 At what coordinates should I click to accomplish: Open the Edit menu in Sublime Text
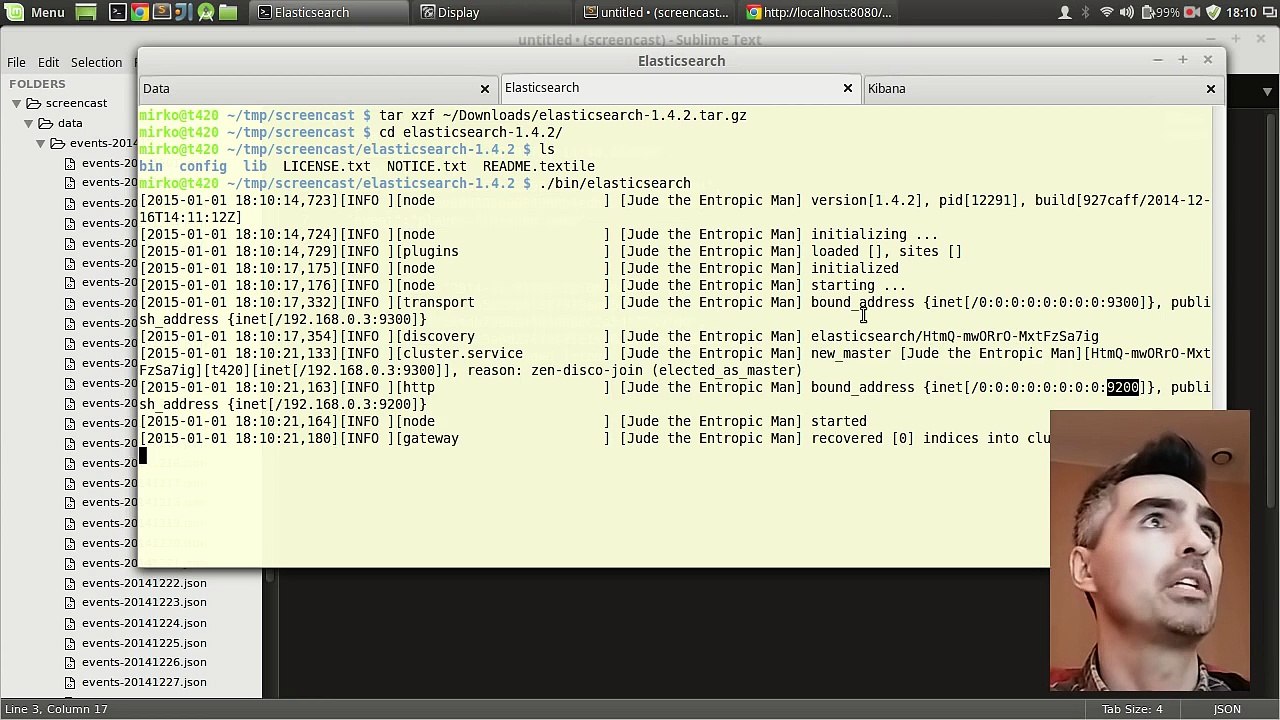point(48,62)
